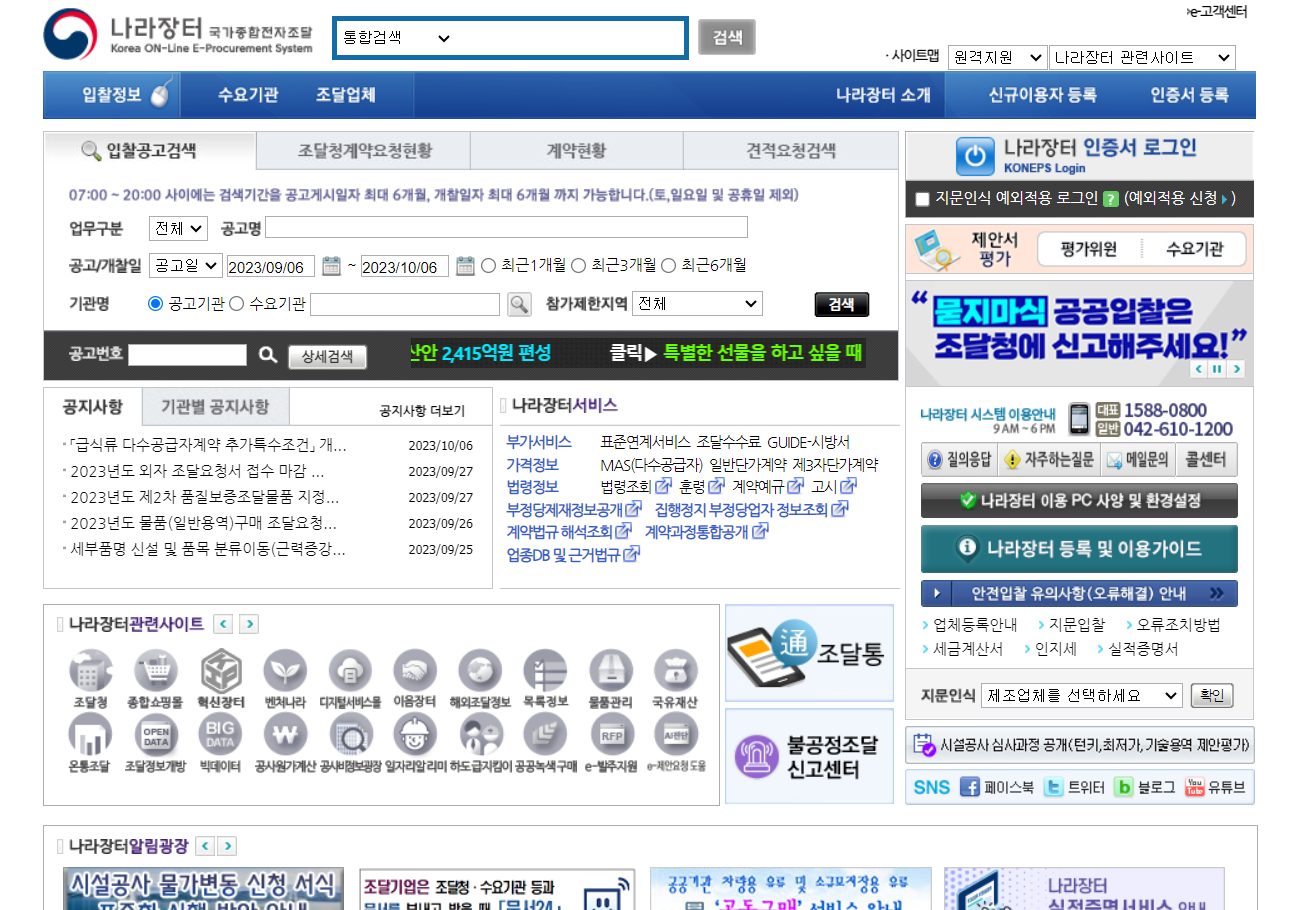1304x910 pixels.
Task: Show the next banner slide
Action: point(1237,369)
